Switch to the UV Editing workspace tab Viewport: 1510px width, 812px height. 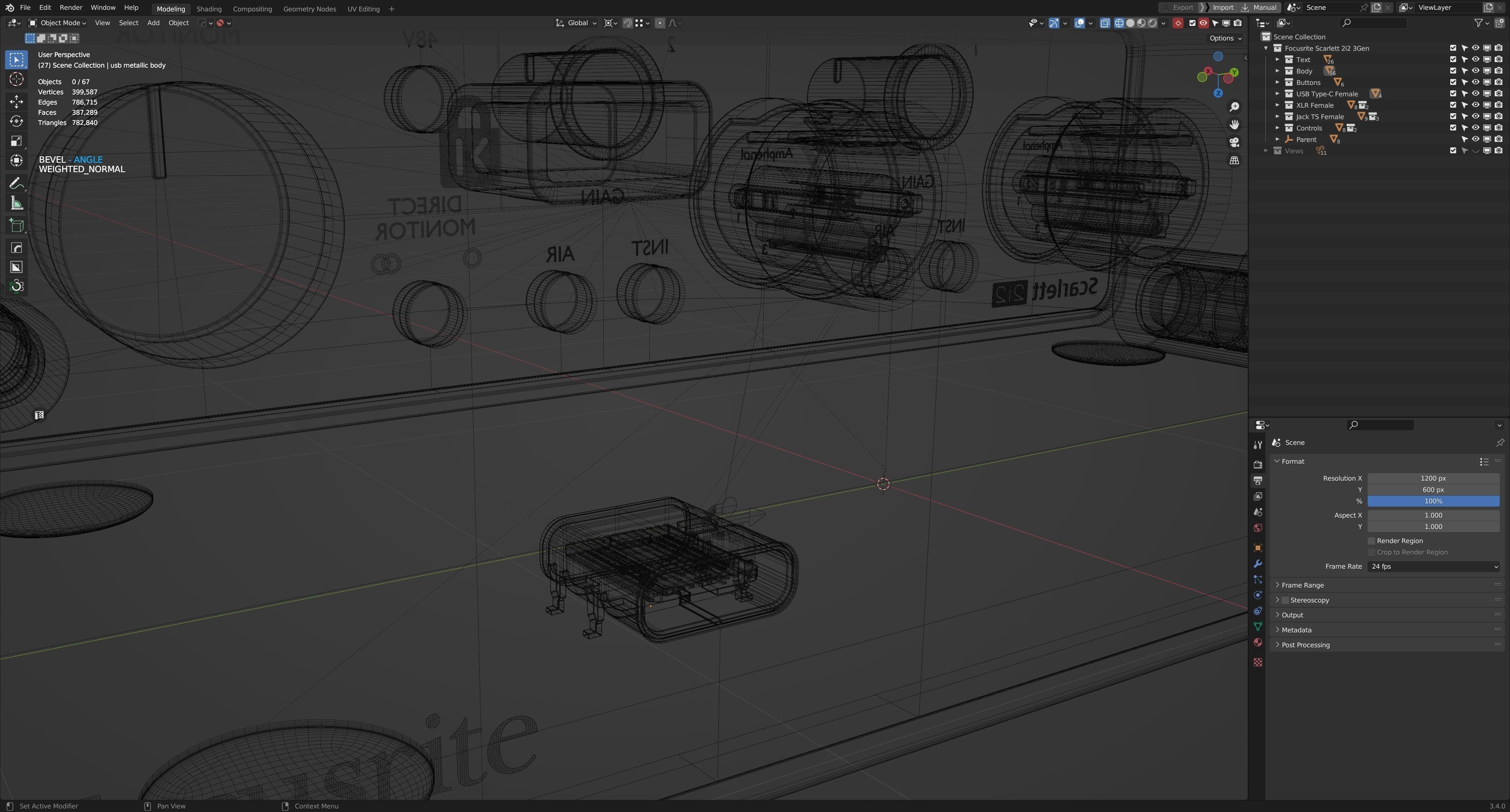(x=363, y=9)
